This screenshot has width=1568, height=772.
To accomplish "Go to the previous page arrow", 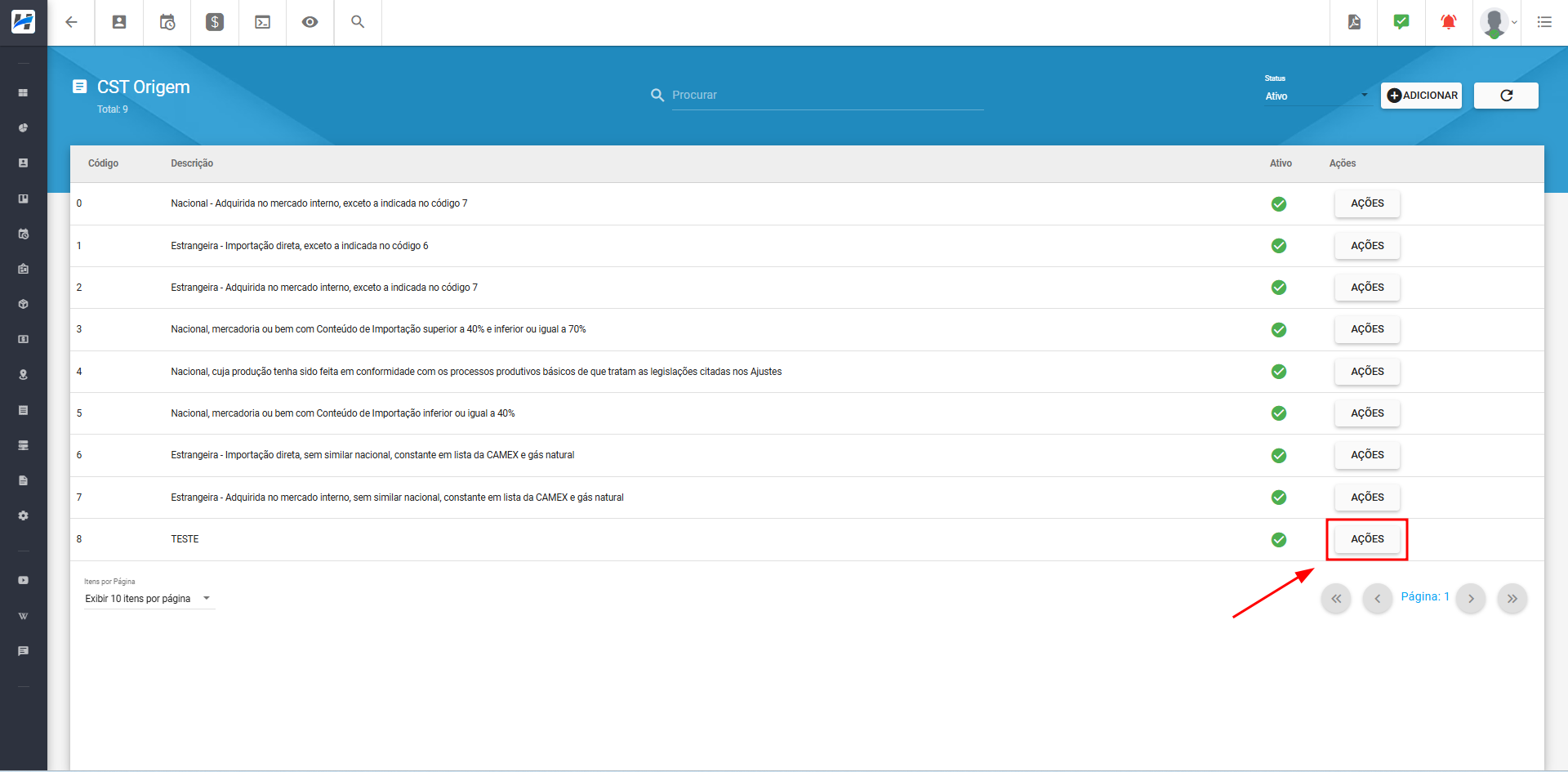I will pyautogui.click(x=1377, y=599).
